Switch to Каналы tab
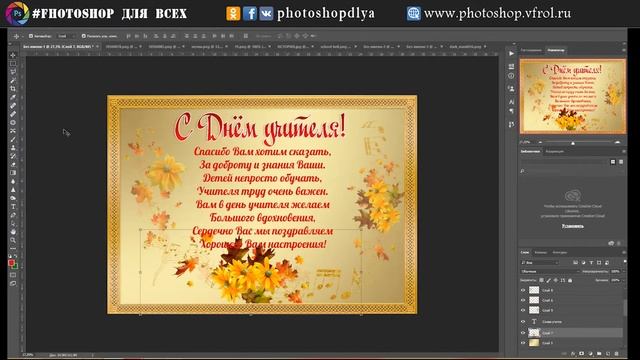Viewport: 640px width, 360px height. (x=540, y=253)
